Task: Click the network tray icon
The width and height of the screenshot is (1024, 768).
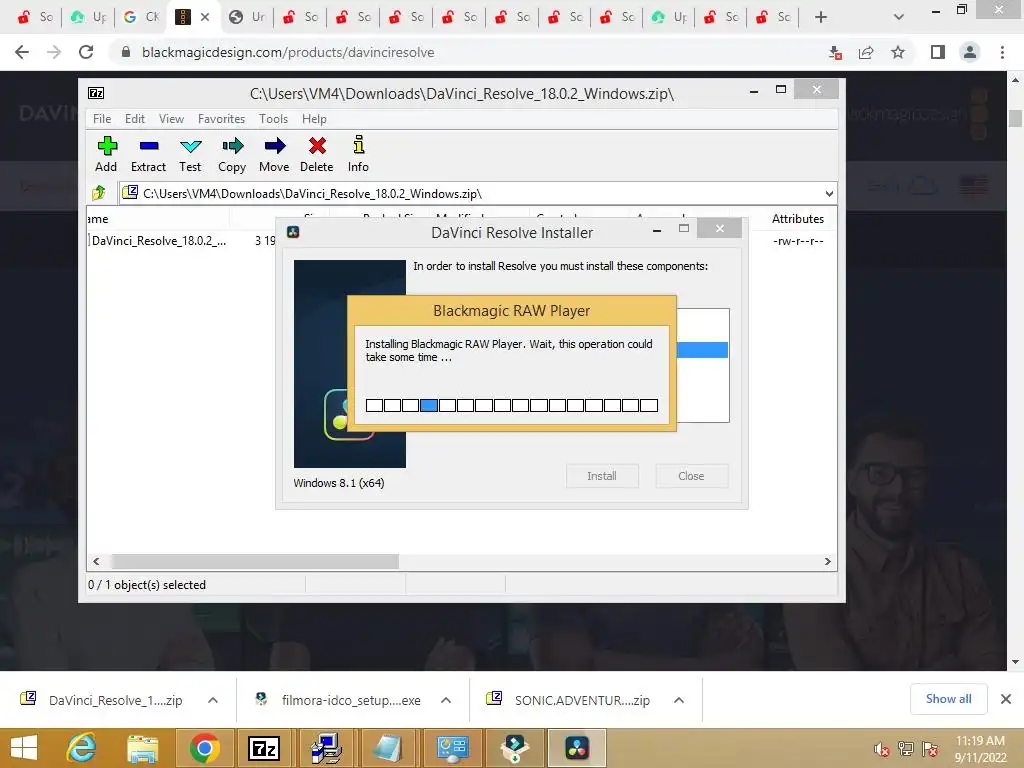Action: (906, 749)
